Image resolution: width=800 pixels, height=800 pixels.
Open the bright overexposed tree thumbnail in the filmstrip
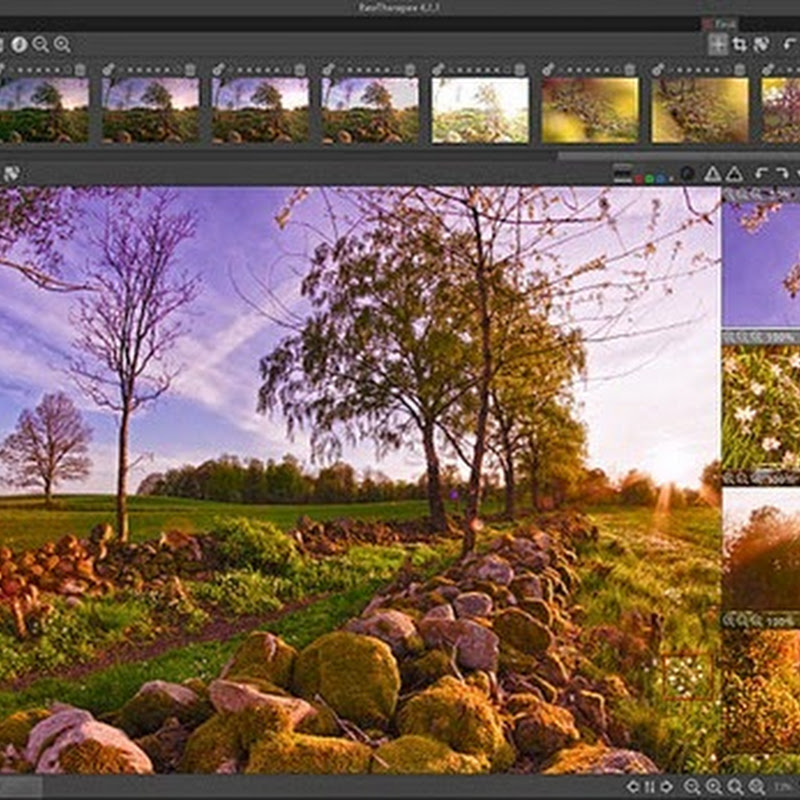479,110
